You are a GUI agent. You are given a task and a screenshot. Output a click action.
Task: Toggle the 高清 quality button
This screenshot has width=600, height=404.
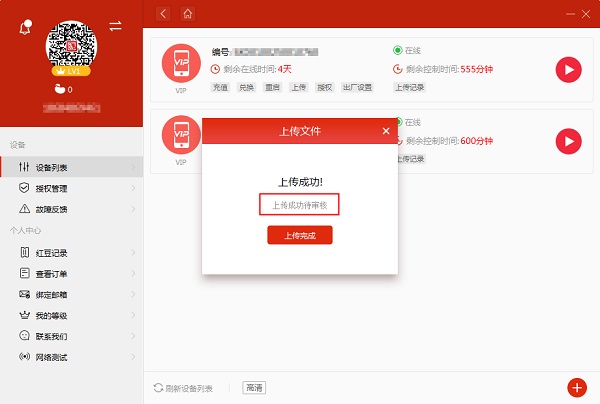[x=254, y=388]
